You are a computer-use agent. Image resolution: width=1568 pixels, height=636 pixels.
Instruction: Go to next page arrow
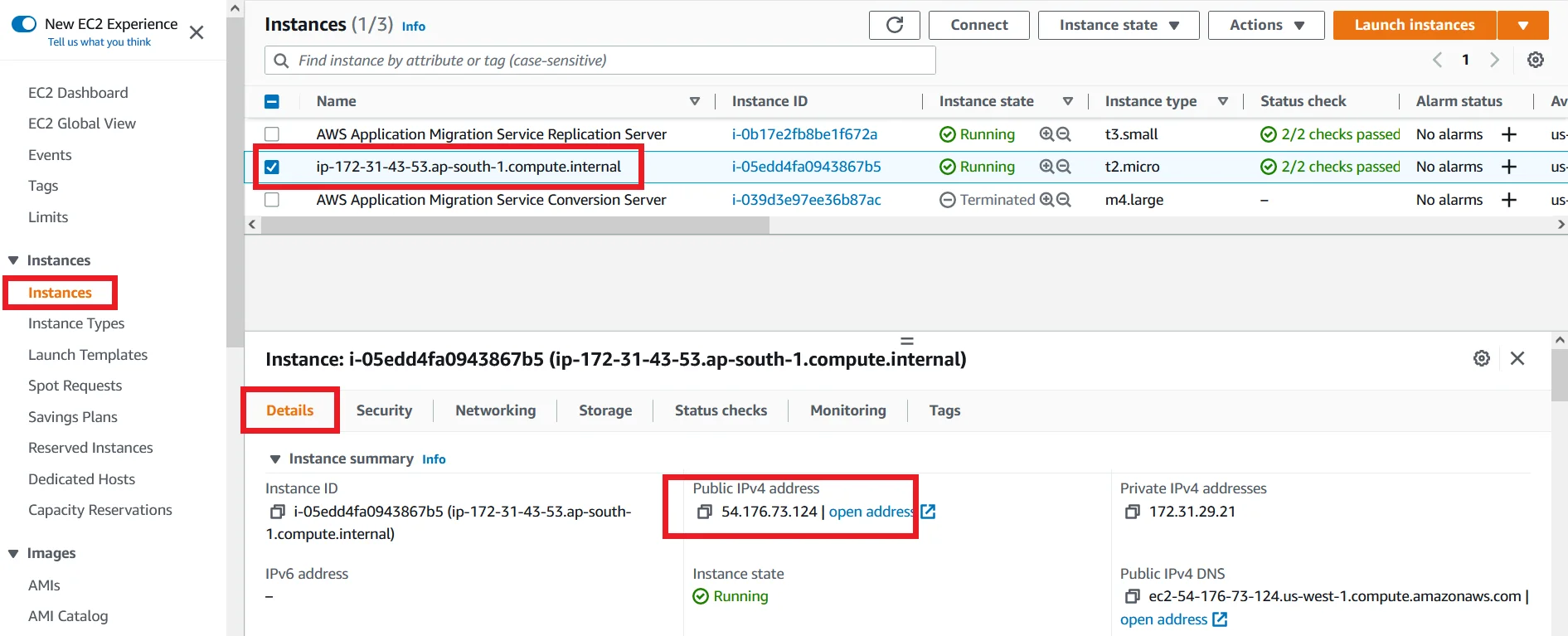pyautogui.click(x=1494, y=60)
